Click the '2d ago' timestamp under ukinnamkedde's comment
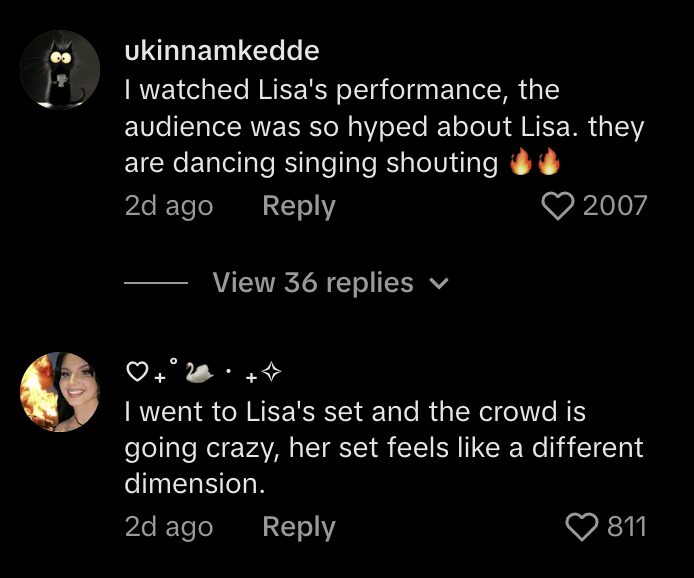694x578 pixels. click(x=168, y=206)
